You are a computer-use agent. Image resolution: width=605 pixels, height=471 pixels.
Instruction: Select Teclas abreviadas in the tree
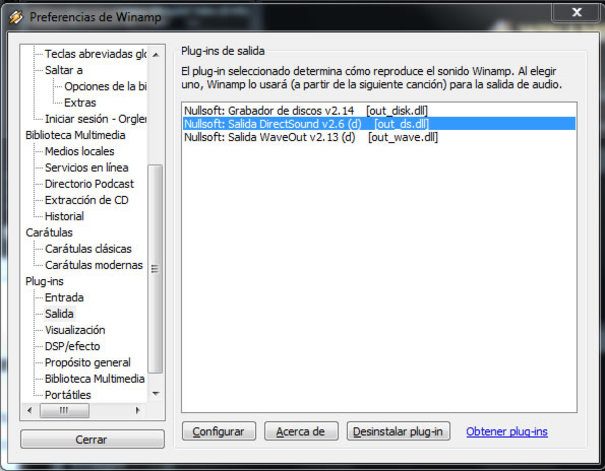[95, 54]
